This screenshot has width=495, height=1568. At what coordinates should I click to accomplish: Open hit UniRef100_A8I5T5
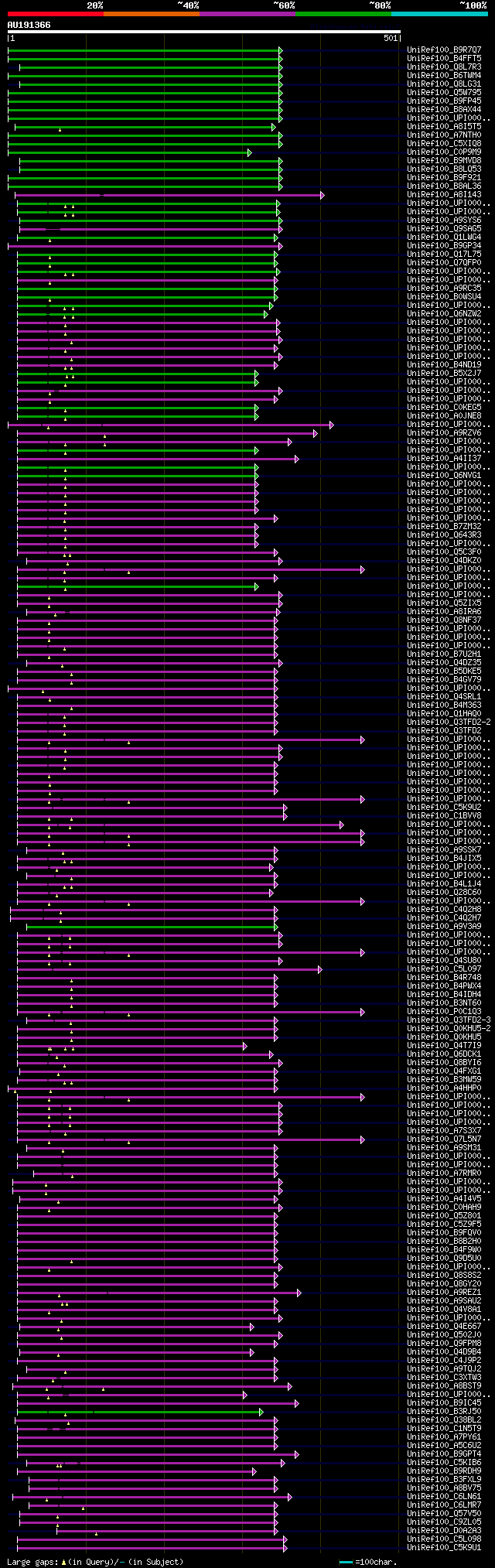click(x=444, y=127)
